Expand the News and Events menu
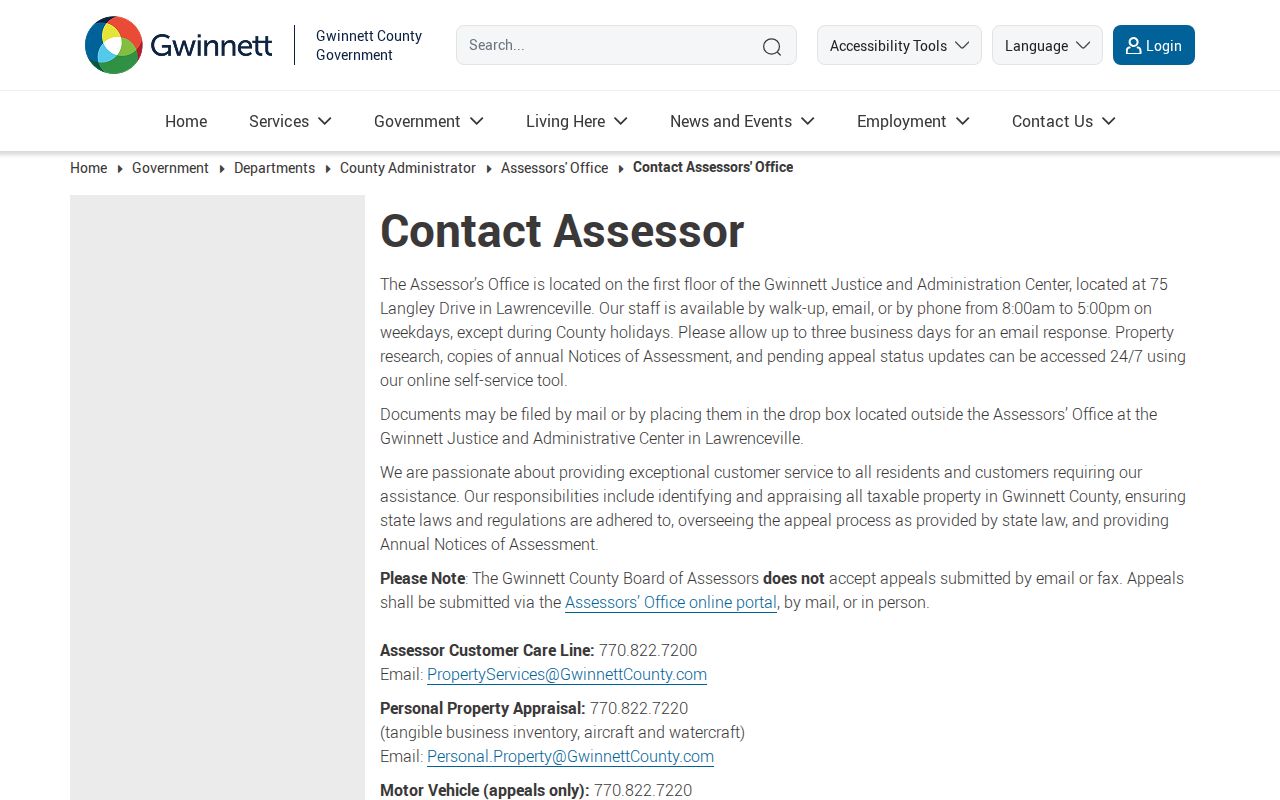1280x800 pixels. (742, 121)
